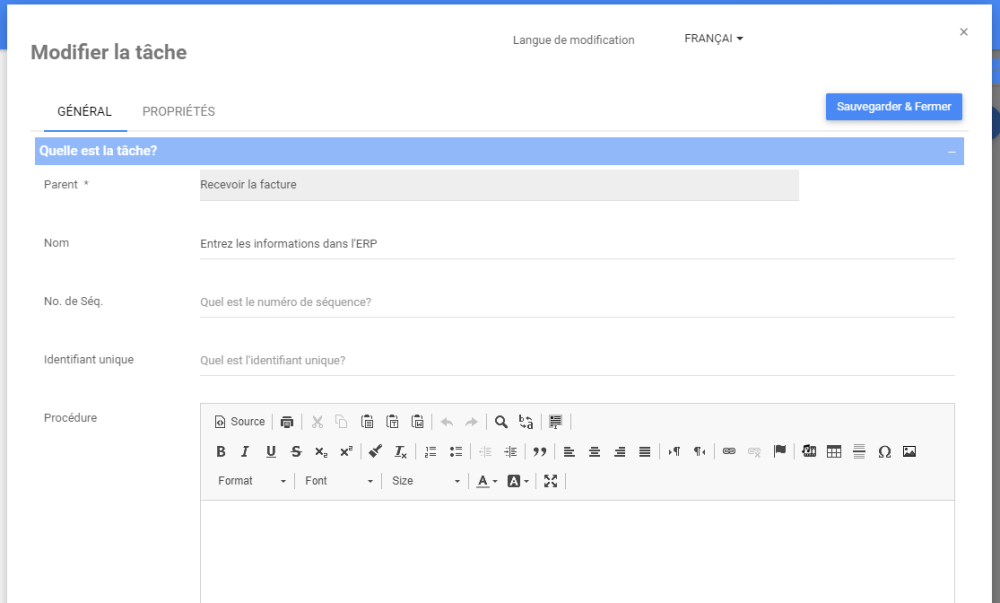
Task: Click the Insert Image icon
Action: point(909,451)
